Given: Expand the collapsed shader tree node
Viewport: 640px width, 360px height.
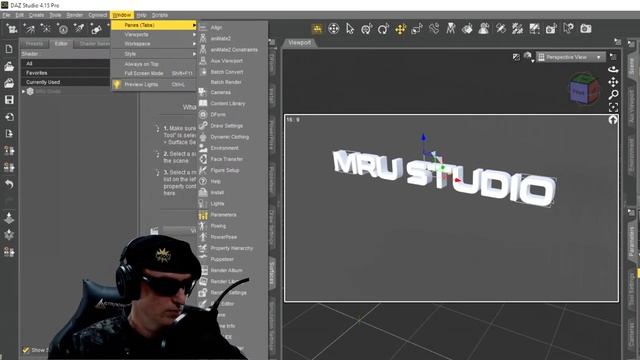Looking at the screenshot, I should pos(23,91).
